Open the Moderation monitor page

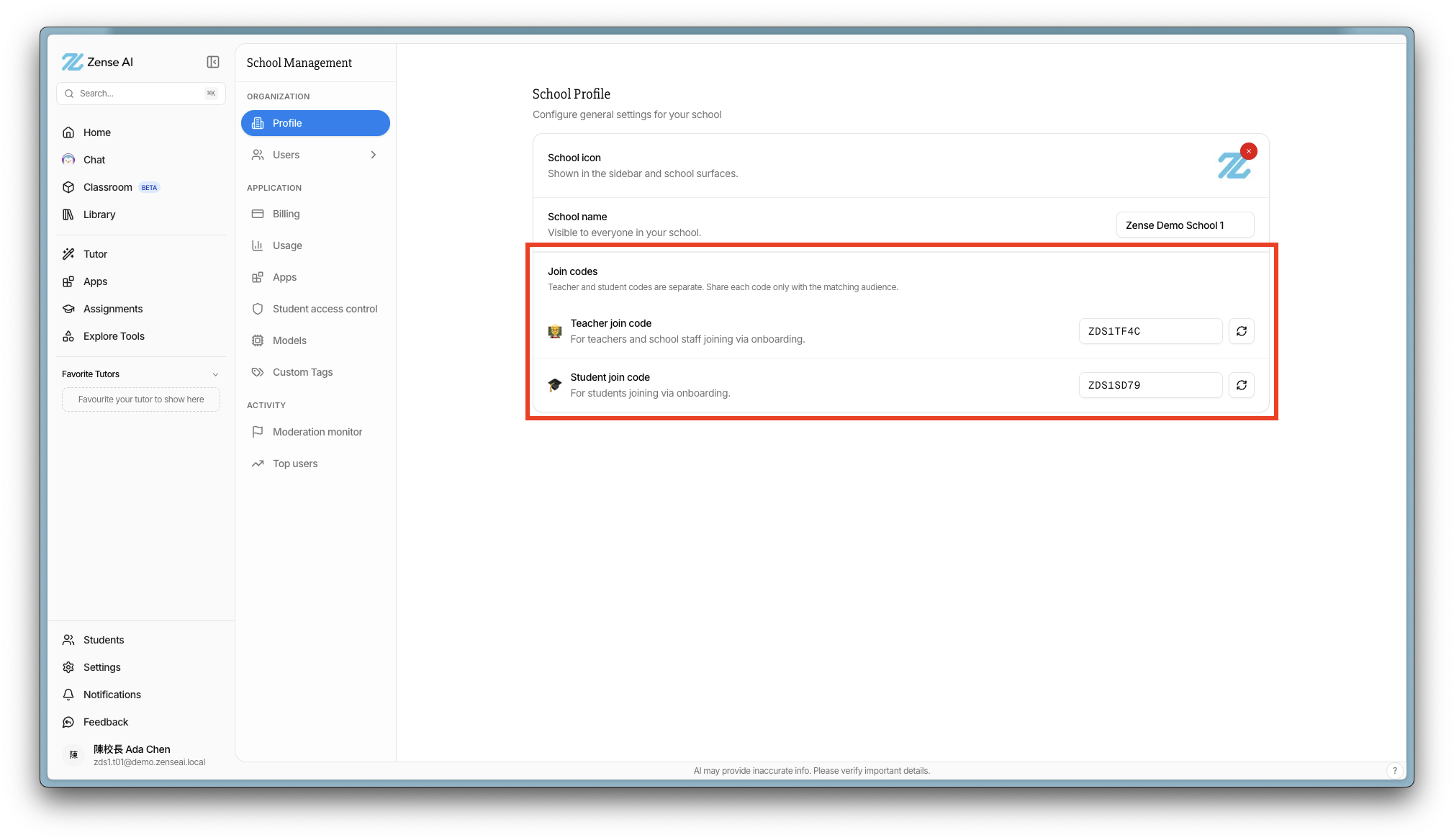point(315,432)
